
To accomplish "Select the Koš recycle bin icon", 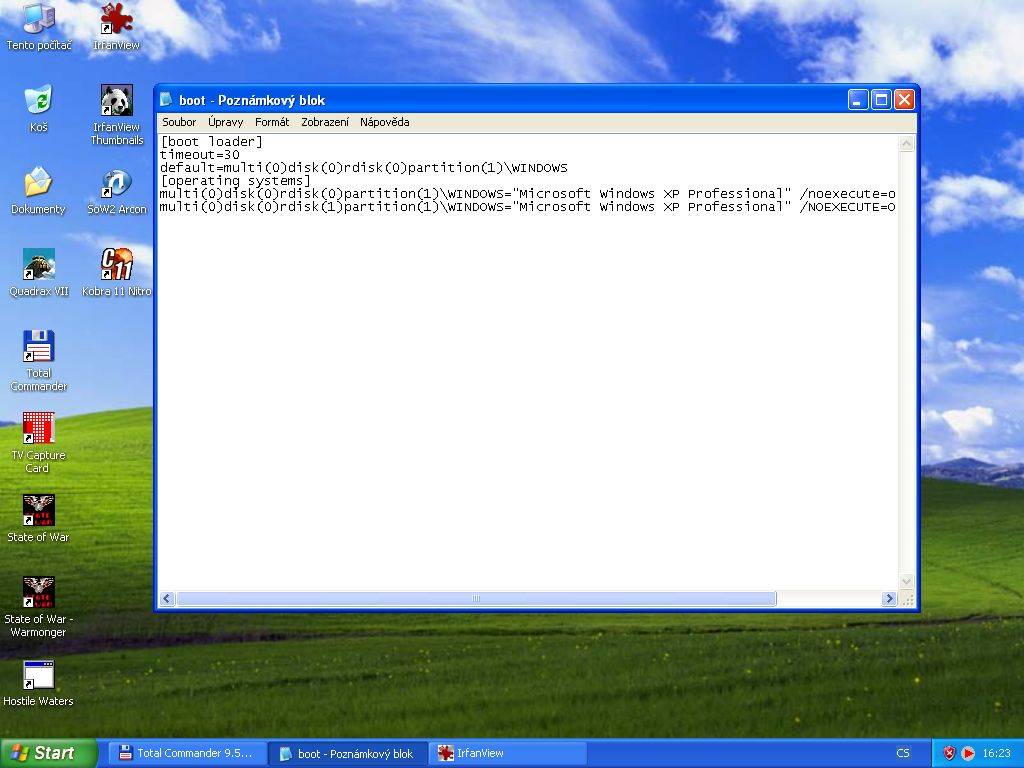I will 39,108.
